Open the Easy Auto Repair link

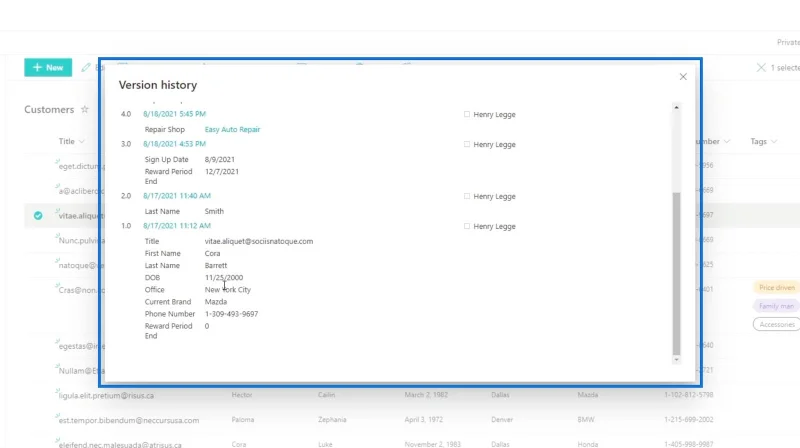tap(232, 130)
